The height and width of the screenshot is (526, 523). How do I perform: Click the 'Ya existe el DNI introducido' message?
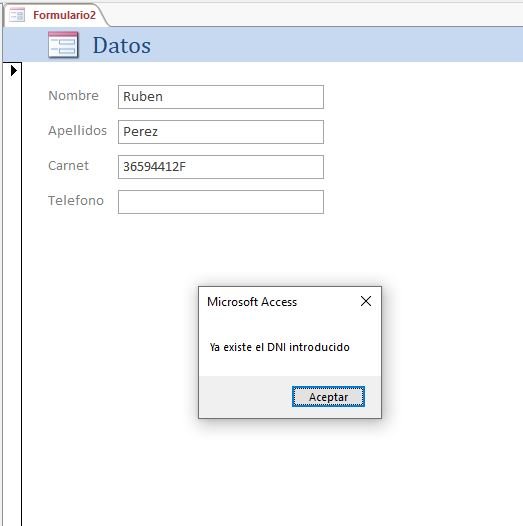click(x=279, y=347)
